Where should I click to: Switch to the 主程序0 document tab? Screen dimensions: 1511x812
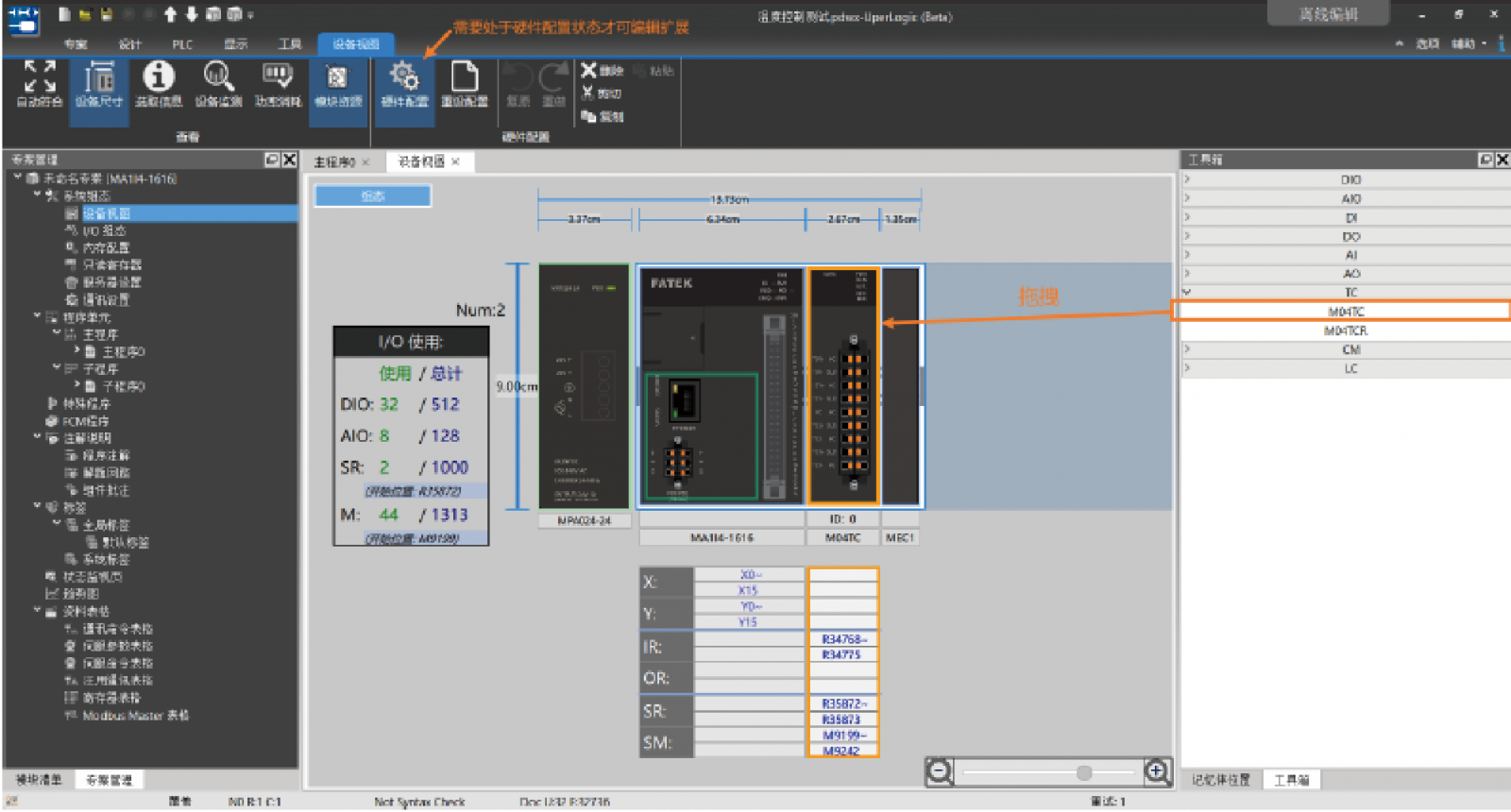tap(334, 162)
